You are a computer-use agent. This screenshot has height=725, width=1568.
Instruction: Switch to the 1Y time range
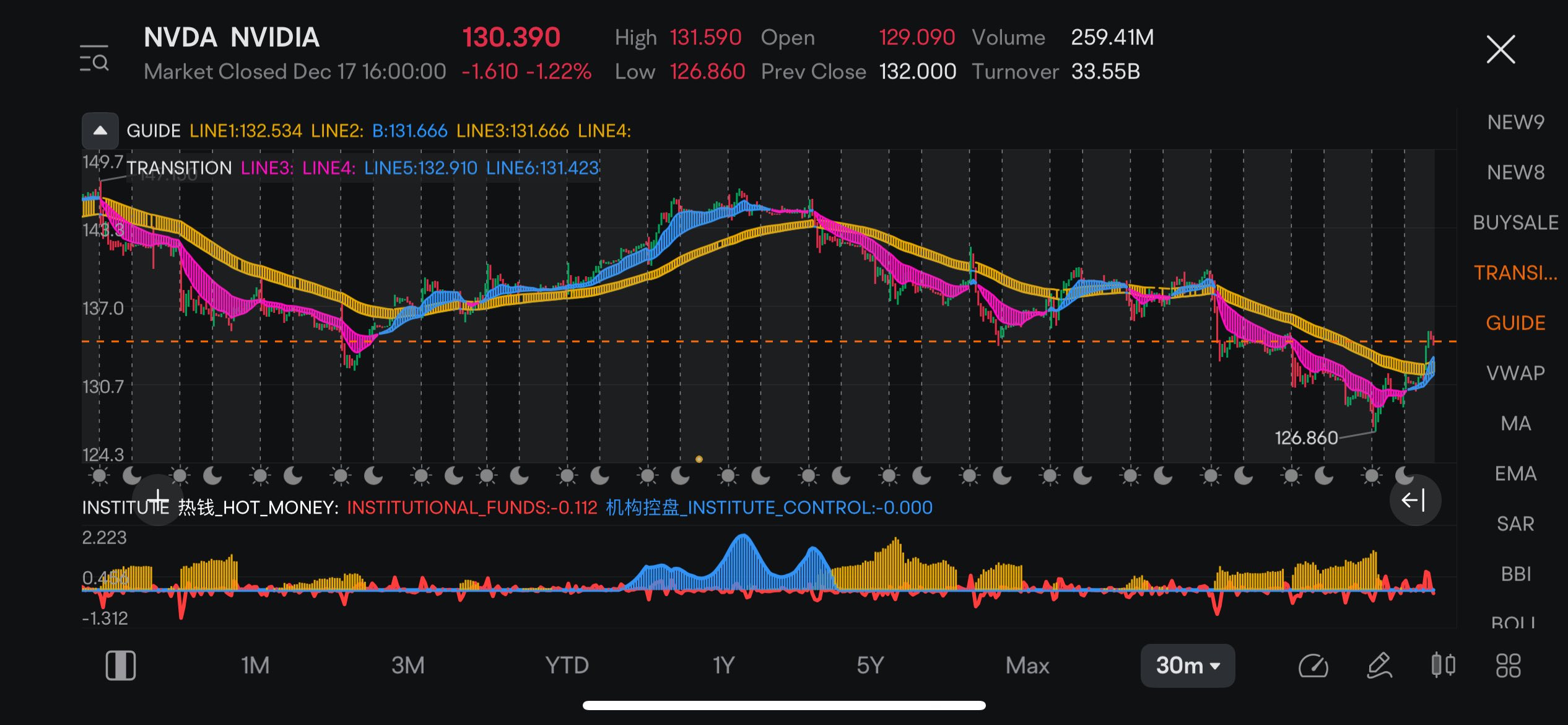click(723, 666)
